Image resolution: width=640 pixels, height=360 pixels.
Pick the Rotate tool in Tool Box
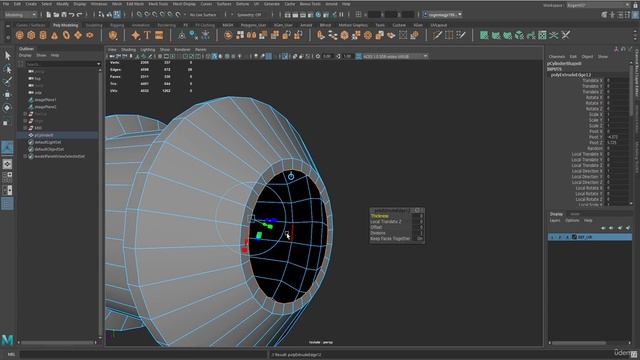[7, 108]
